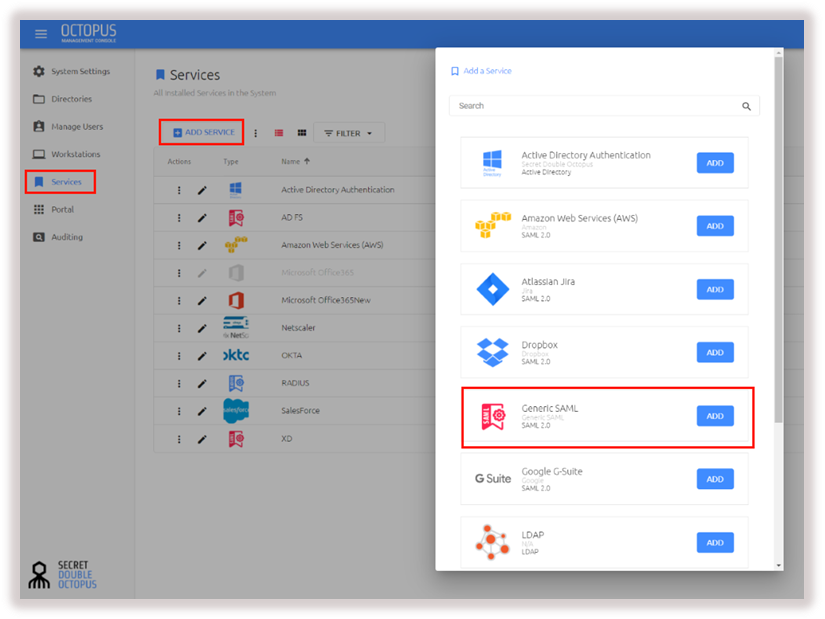This screenshot has width=825, height=619.
Task: Edit the Microsoft Office365New service
Action: coord(202,301)
